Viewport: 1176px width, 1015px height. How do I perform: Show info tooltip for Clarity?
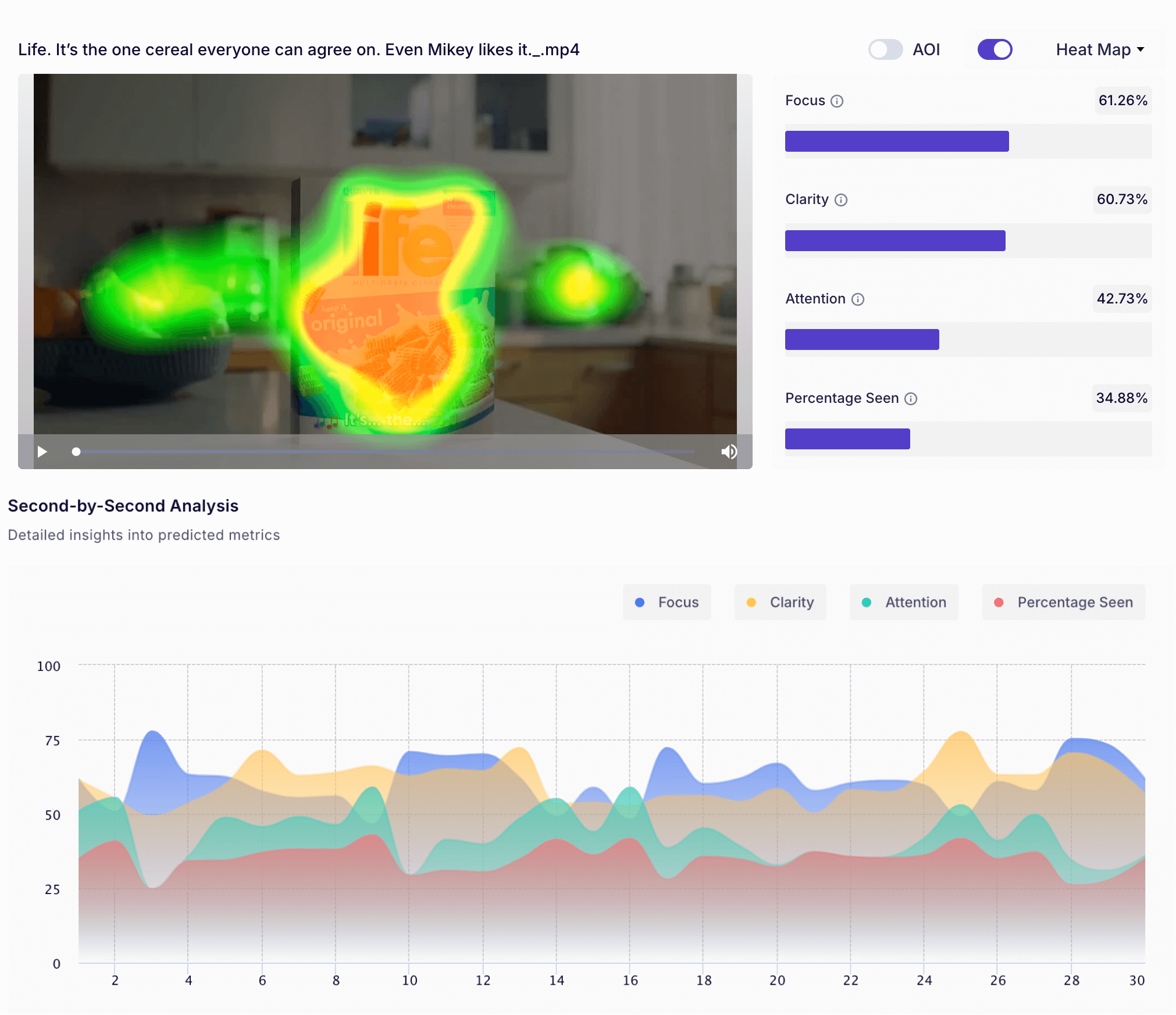(x=841, y=200)
